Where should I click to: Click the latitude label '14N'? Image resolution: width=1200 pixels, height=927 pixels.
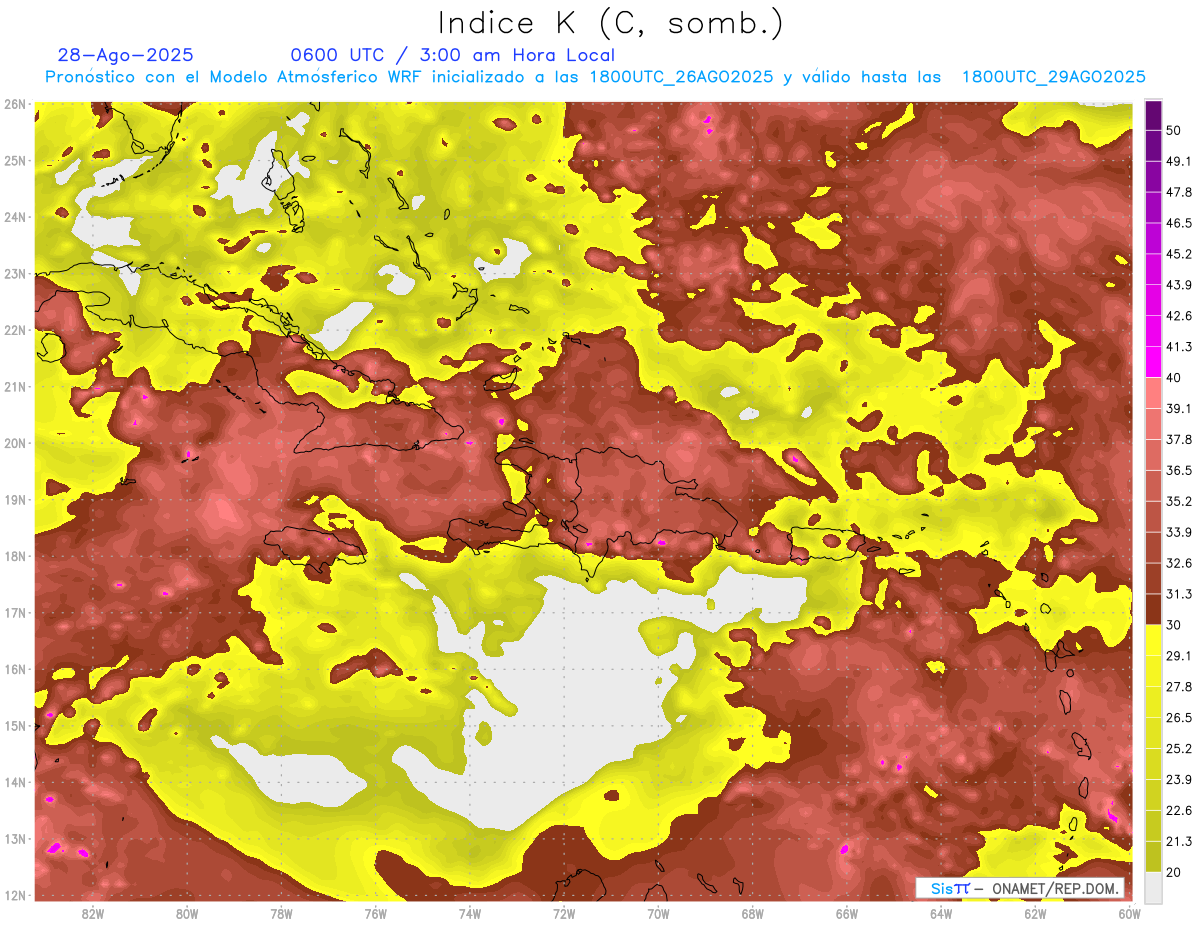point(15,782)
